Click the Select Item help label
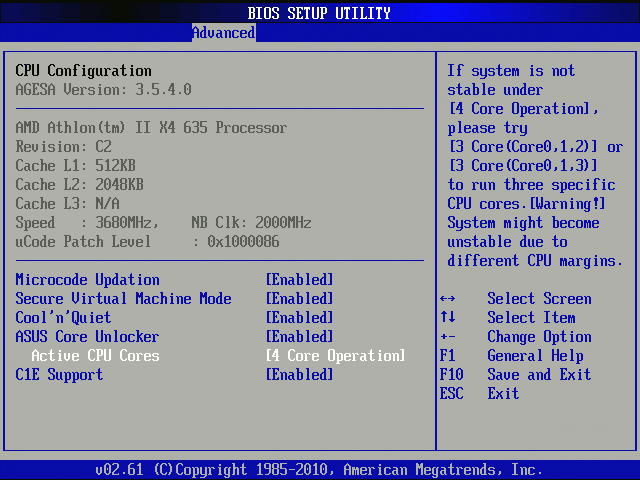Viewport: 640px width, 480px height. 531,318
